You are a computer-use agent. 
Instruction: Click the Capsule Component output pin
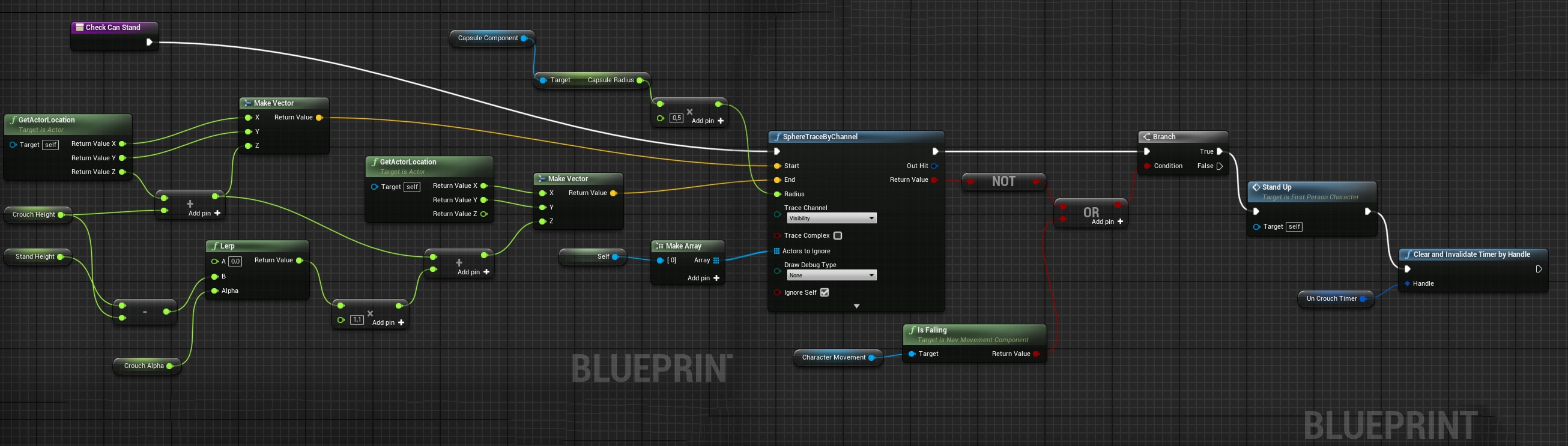point(524,38)
